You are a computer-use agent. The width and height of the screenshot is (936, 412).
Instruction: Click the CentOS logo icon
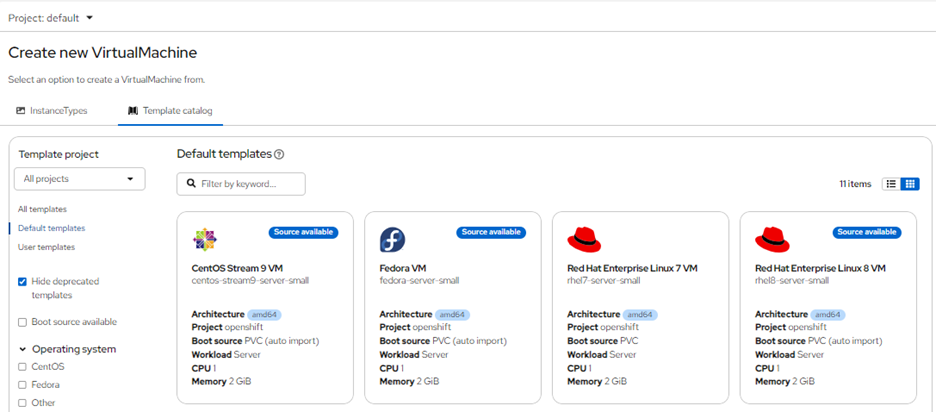coord(205,239)
